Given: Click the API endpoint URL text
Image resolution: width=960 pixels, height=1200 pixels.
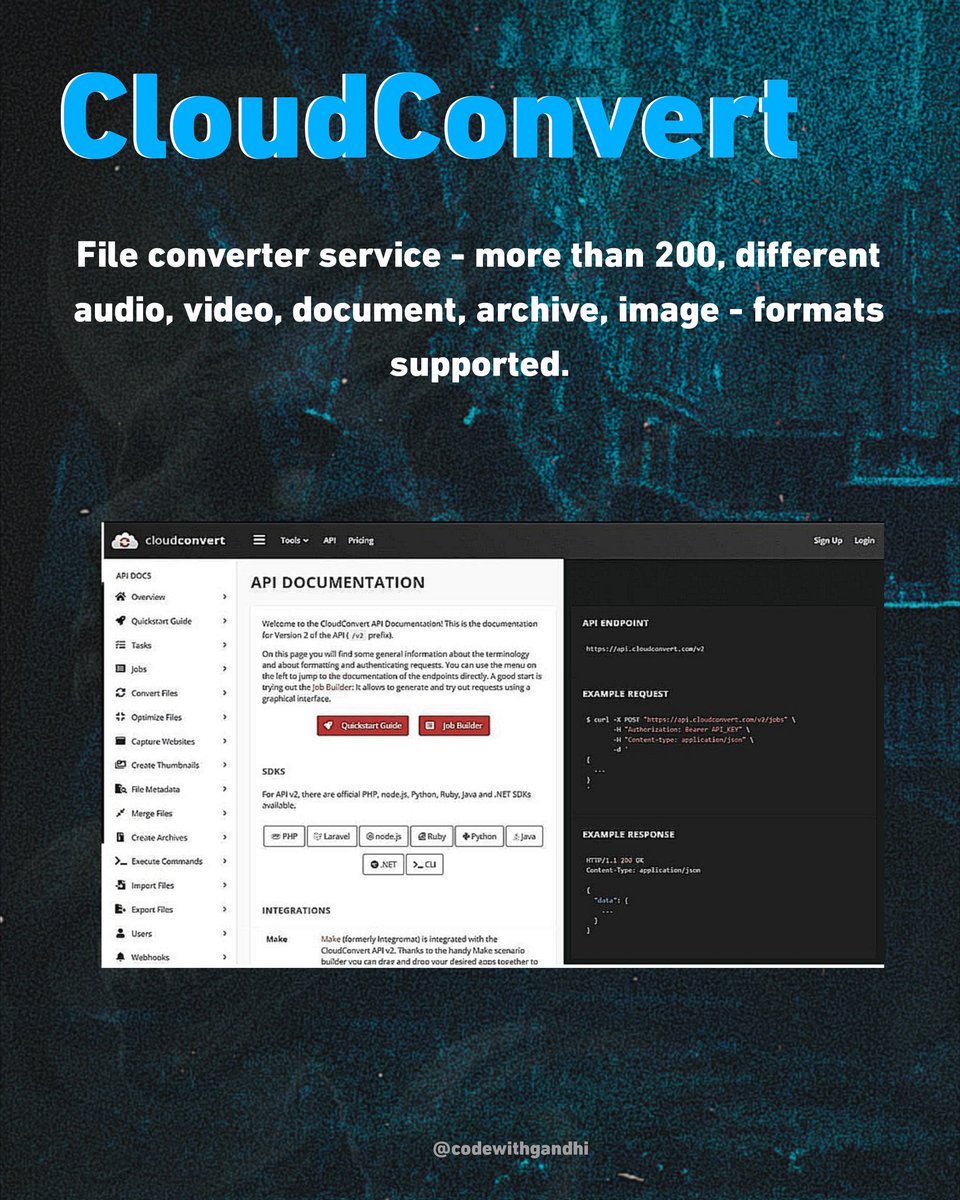Looking at the screenshot, I should tap(645, 649).
